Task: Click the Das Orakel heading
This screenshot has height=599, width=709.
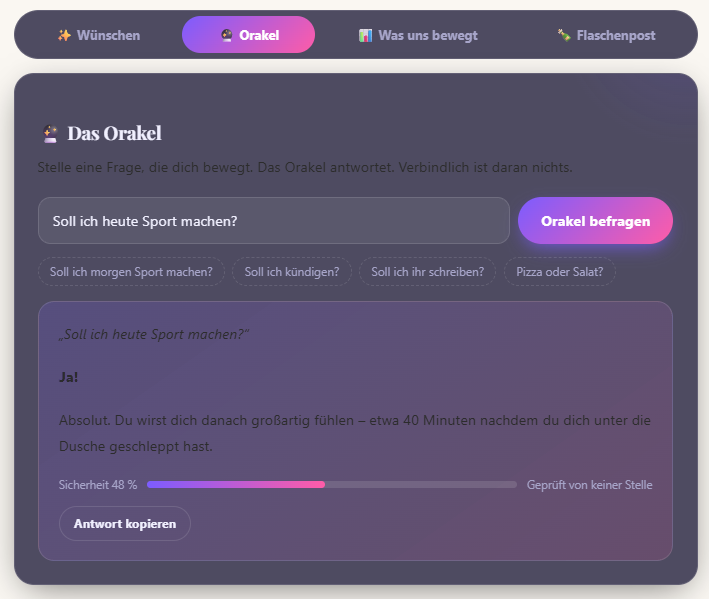Action: (114, 133)
